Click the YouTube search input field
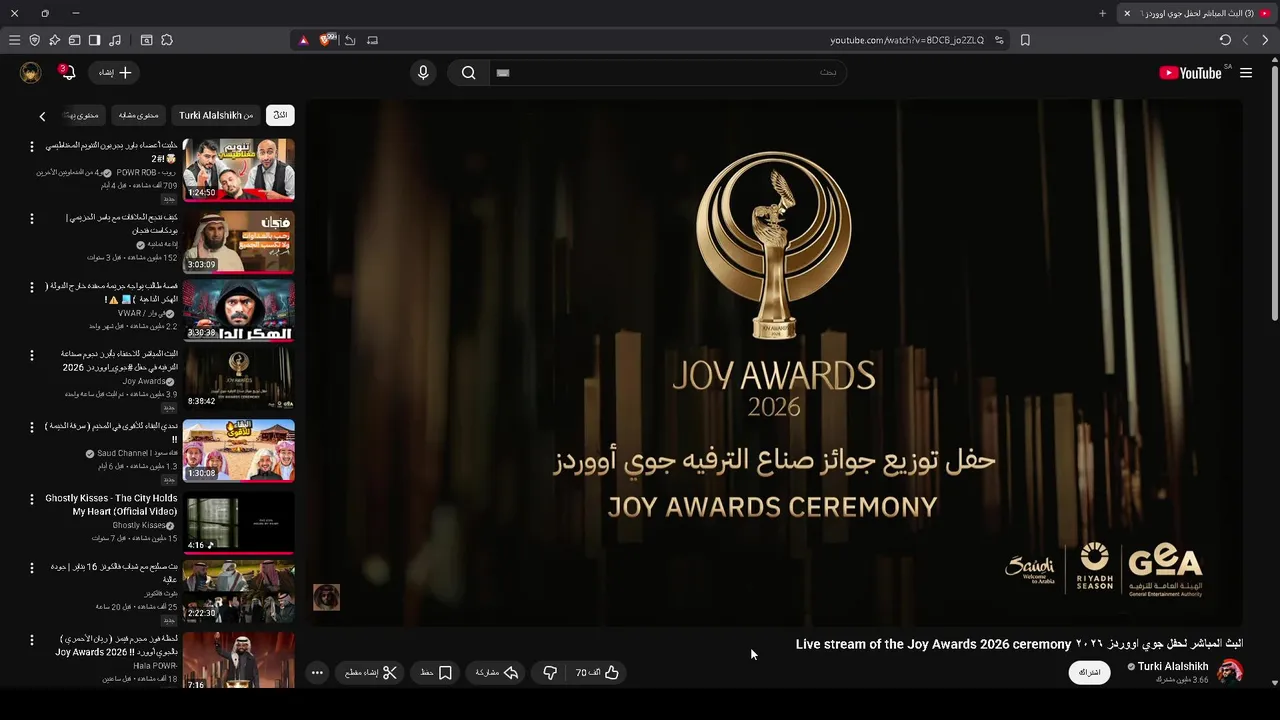Viewport: 1280px width, 720px height. [668, 73]
